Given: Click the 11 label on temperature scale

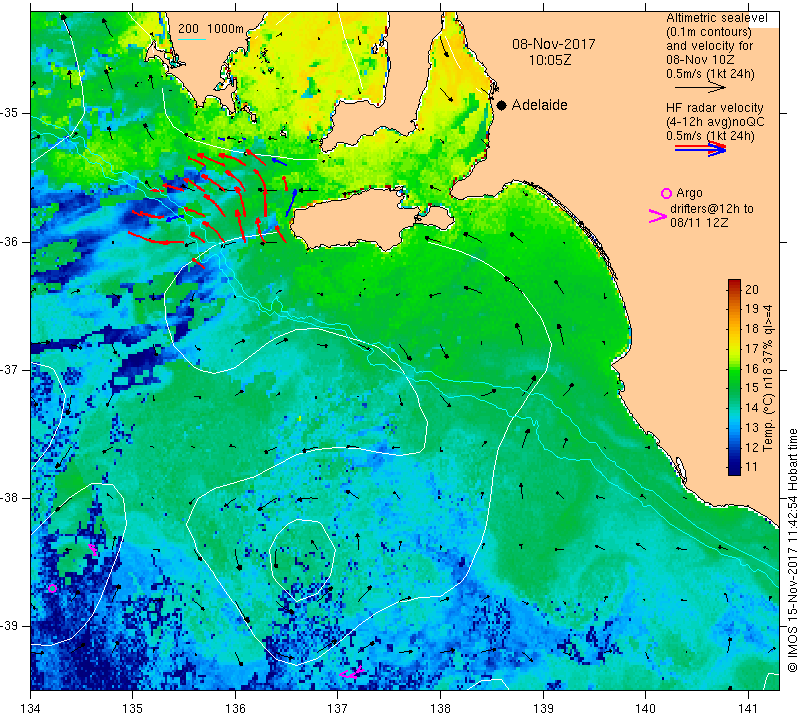Looking at the screenshot, I should click(752, 466).
